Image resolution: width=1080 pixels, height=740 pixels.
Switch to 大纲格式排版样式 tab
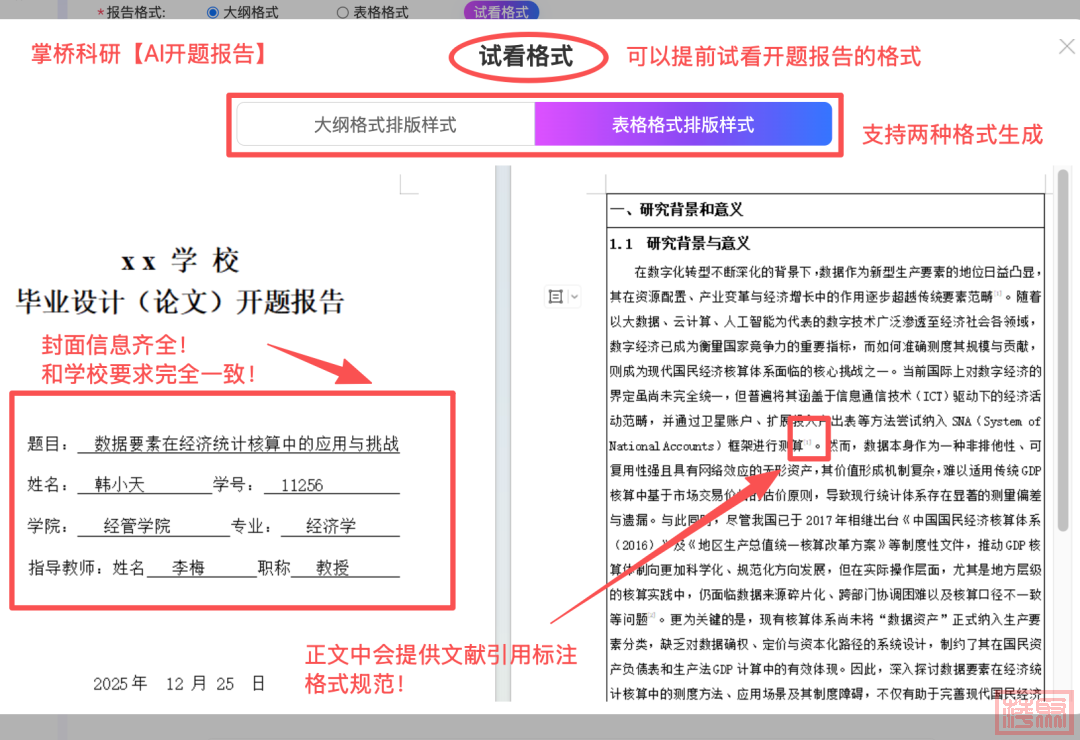tap(385, 125)
